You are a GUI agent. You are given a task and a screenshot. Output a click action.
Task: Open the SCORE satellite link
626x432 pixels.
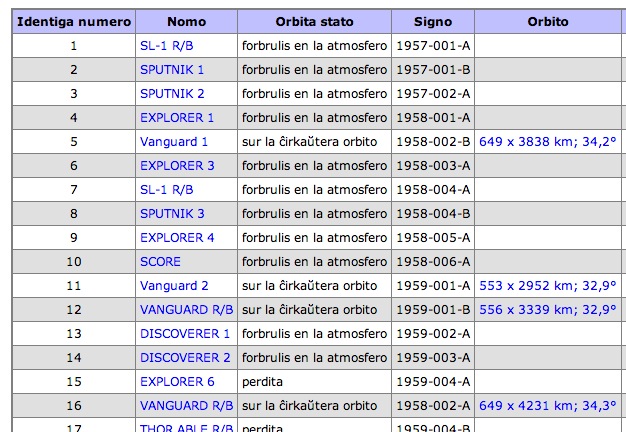pyautogui.click(x=160, y=262)
